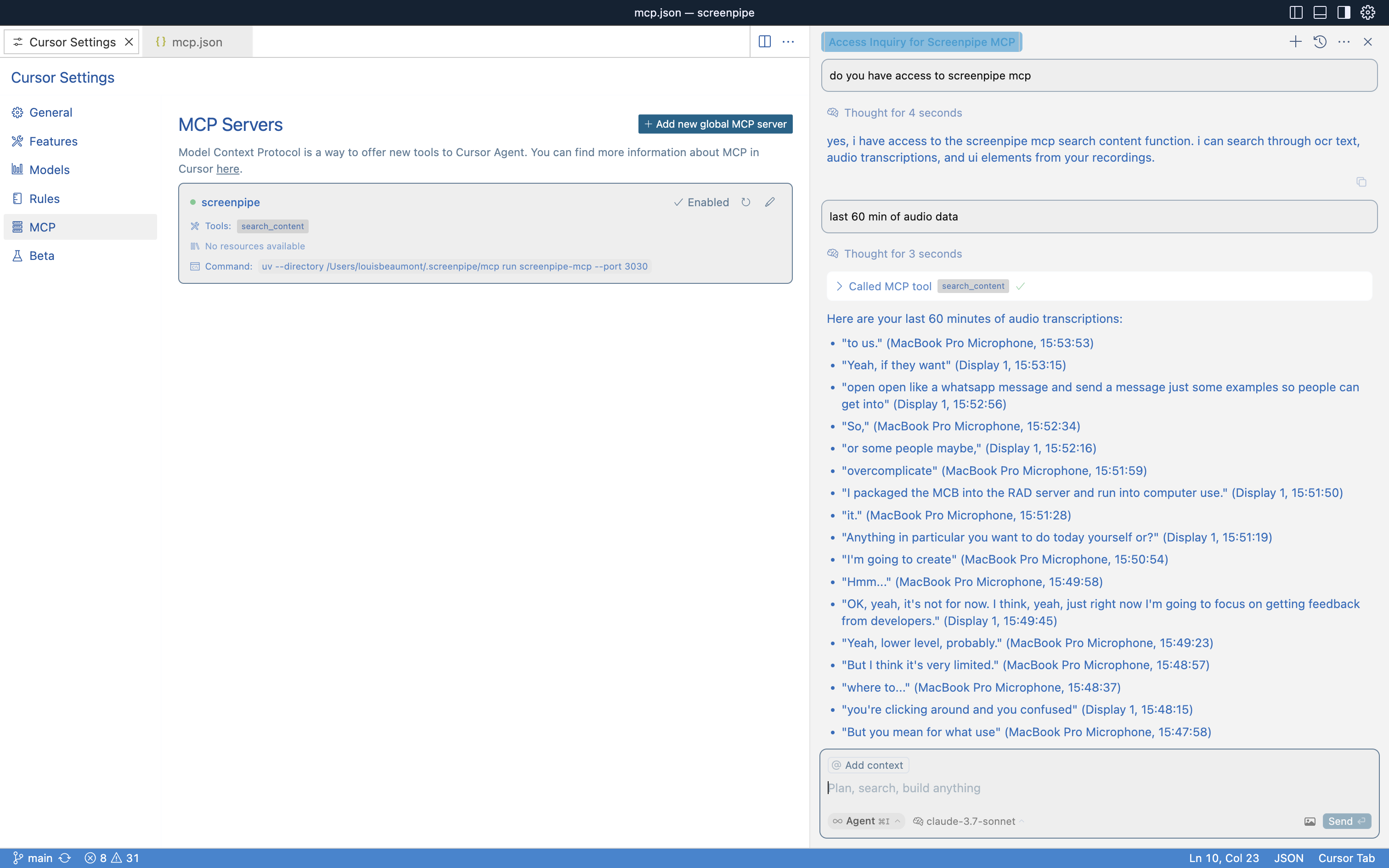The width and height of the screenshot is (1389, 868).
Task: Refresh the screenpipe MCP server
Action: pyautogui.click(x=745, y=202)
